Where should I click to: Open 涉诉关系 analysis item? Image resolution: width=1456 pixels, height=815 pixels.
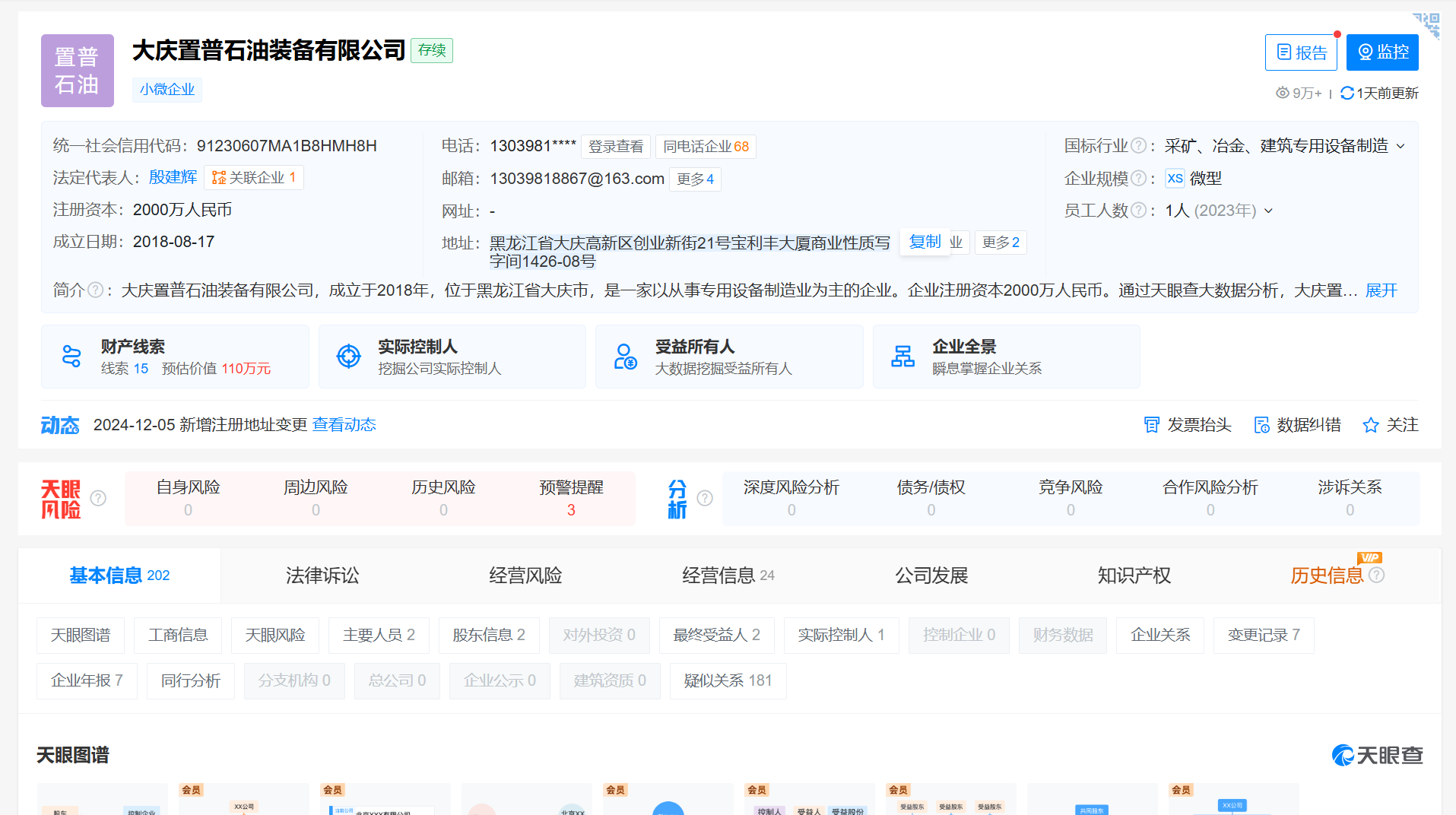[x=1350, y=498]
